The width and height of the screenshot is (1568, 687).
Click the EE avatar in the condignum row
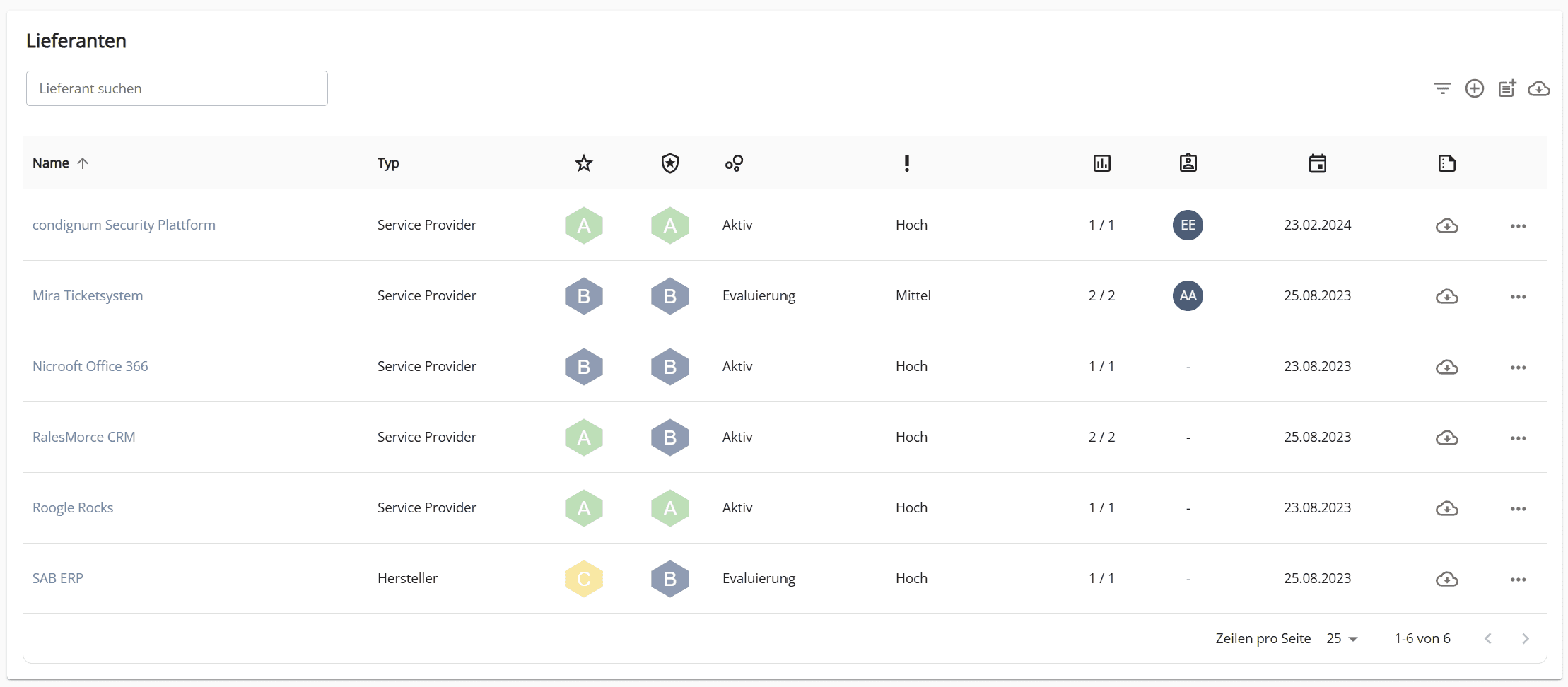[x=1187, y=225]
